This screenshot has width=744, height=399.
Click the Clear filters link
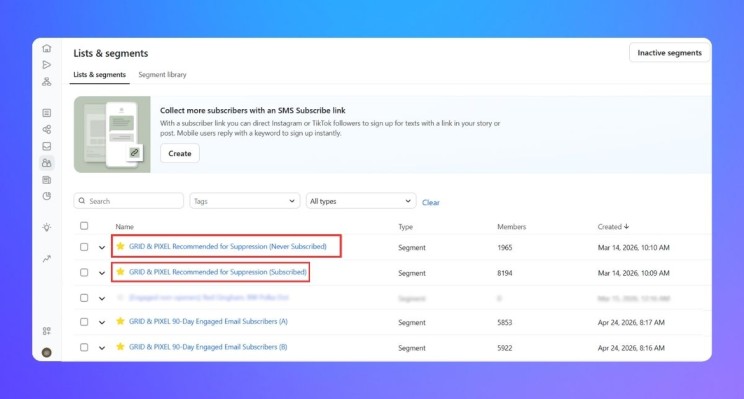(430, 202)
